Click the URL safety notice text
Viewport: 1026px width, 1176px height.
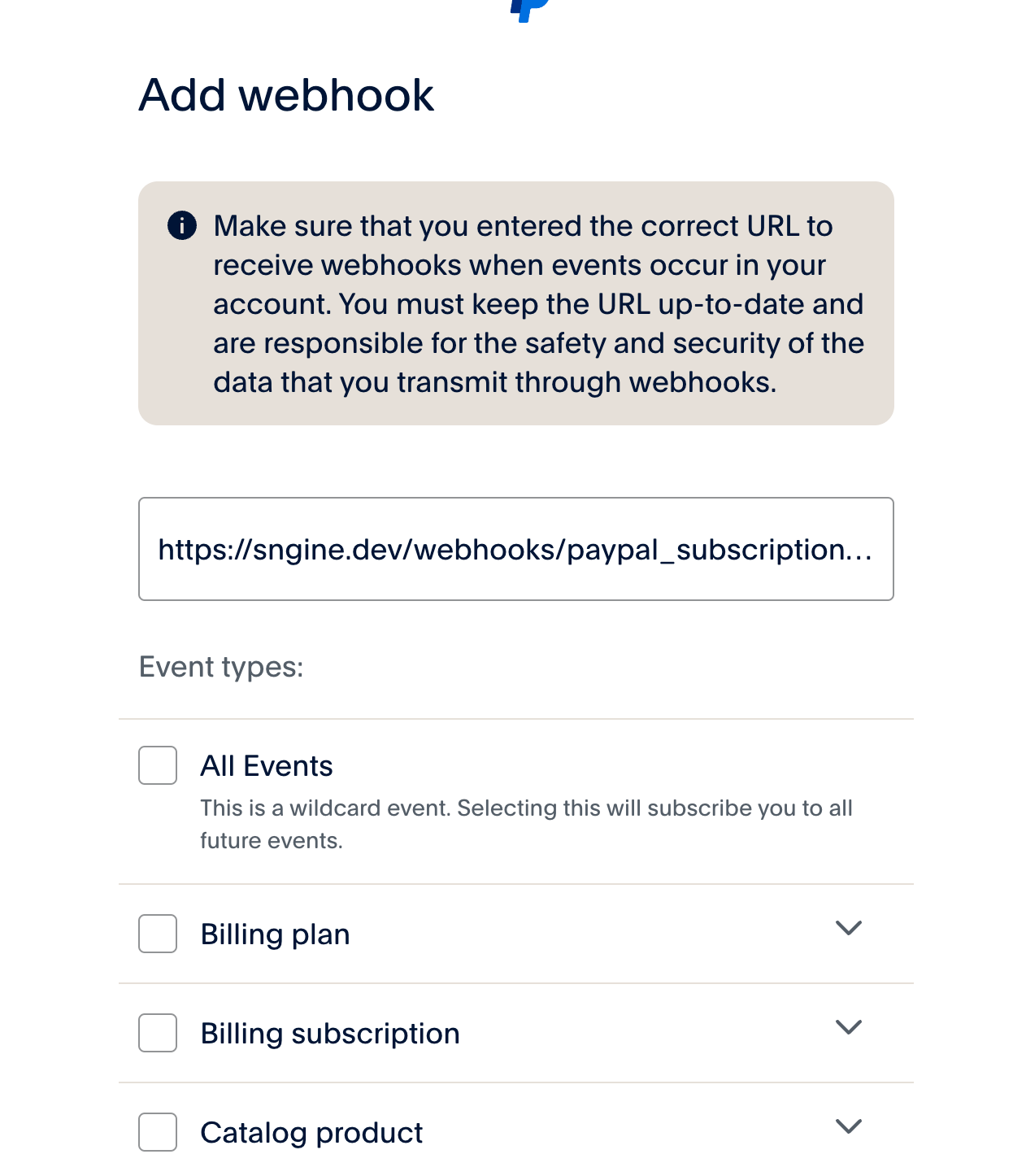[538, 304]
